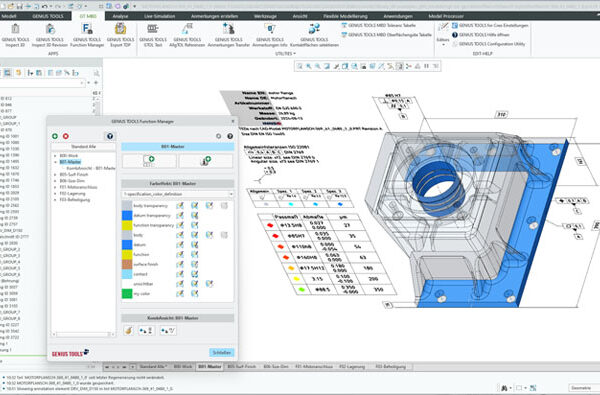Click the Standard Alle button
This screenshot has width=600, height=395.
point(83,147)
